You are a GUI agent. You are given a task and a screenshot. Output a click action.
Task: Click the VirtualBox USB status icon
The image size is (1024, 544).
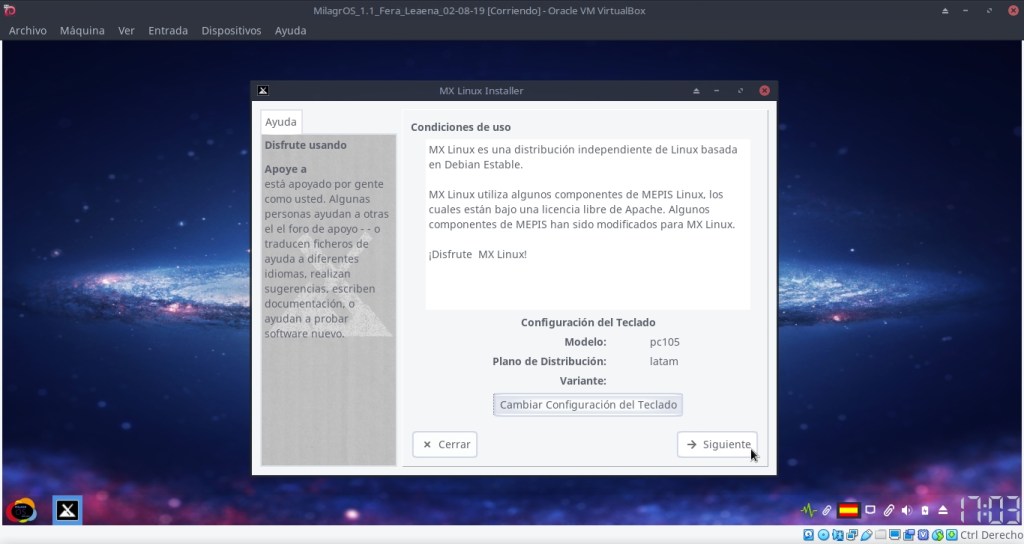point(867,535)
